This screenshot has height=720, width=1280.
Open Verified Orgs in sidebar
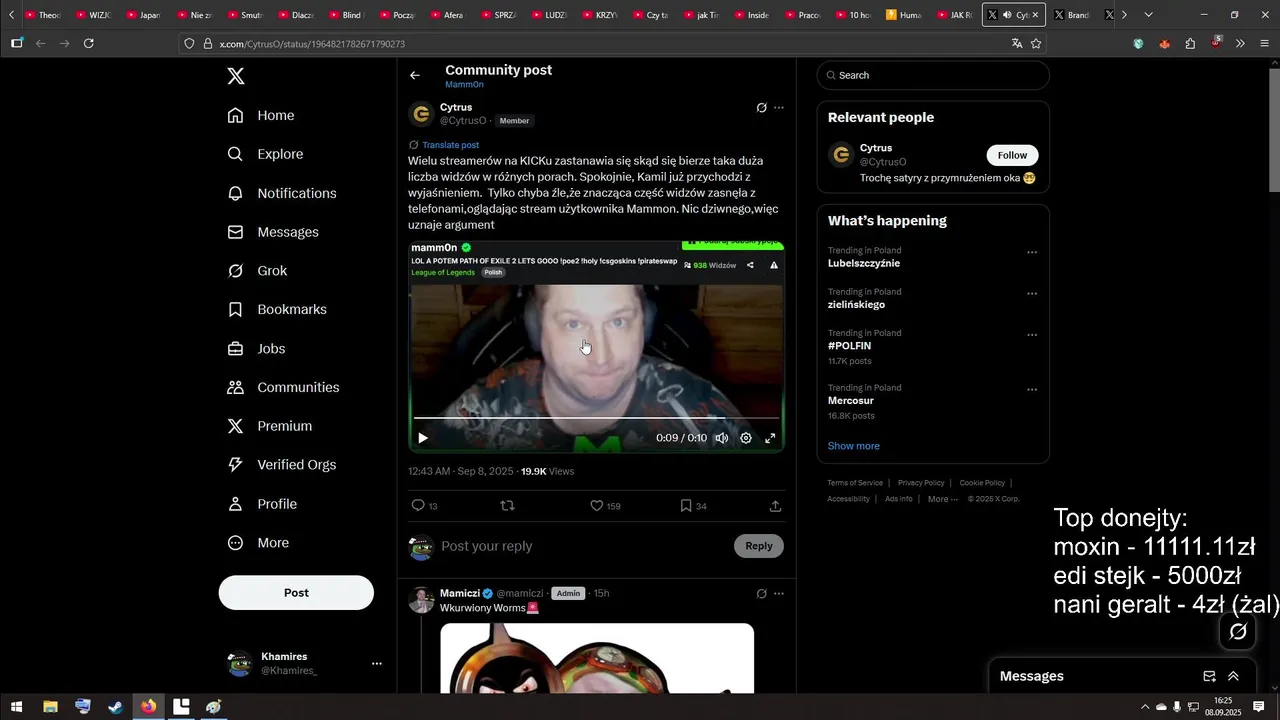tap(281, 465)
